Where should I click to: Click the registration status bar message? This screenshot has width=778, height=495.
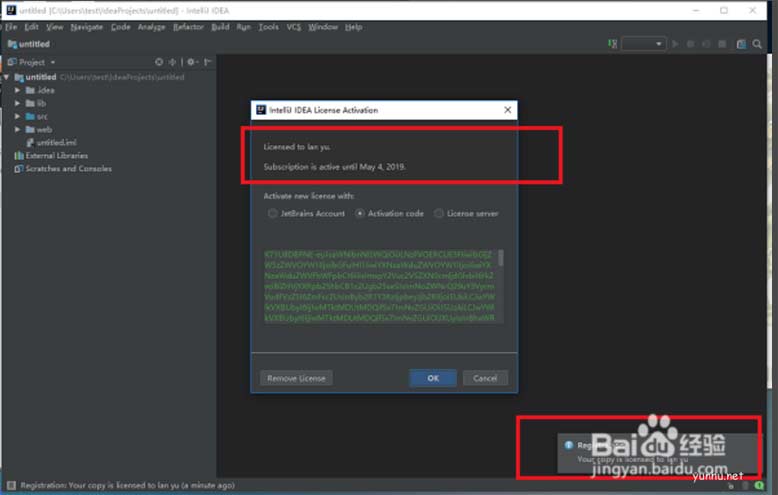tap(128, 485)
